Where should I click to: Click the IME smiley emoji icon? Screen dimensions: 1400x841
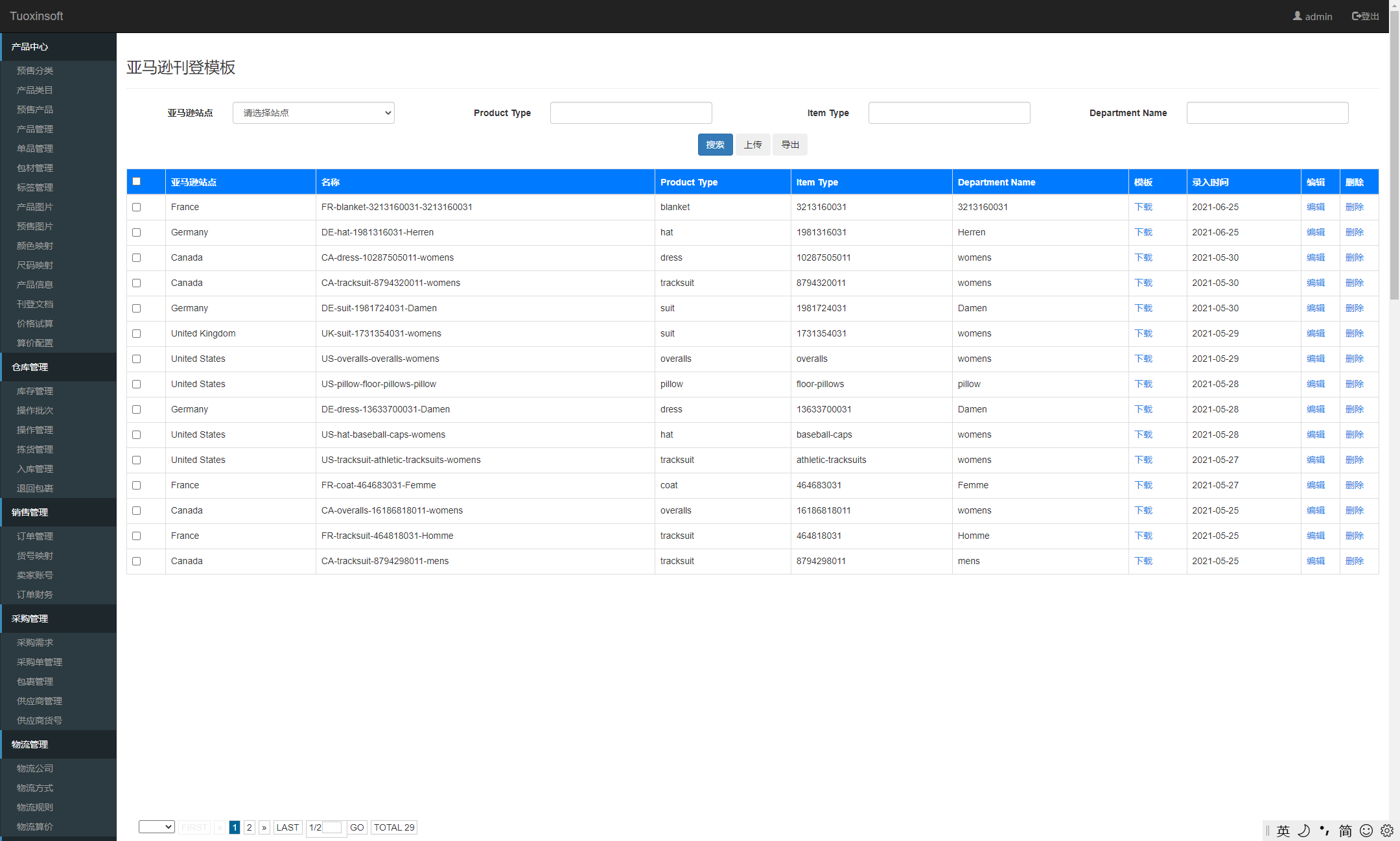(x=1366, y=831)
